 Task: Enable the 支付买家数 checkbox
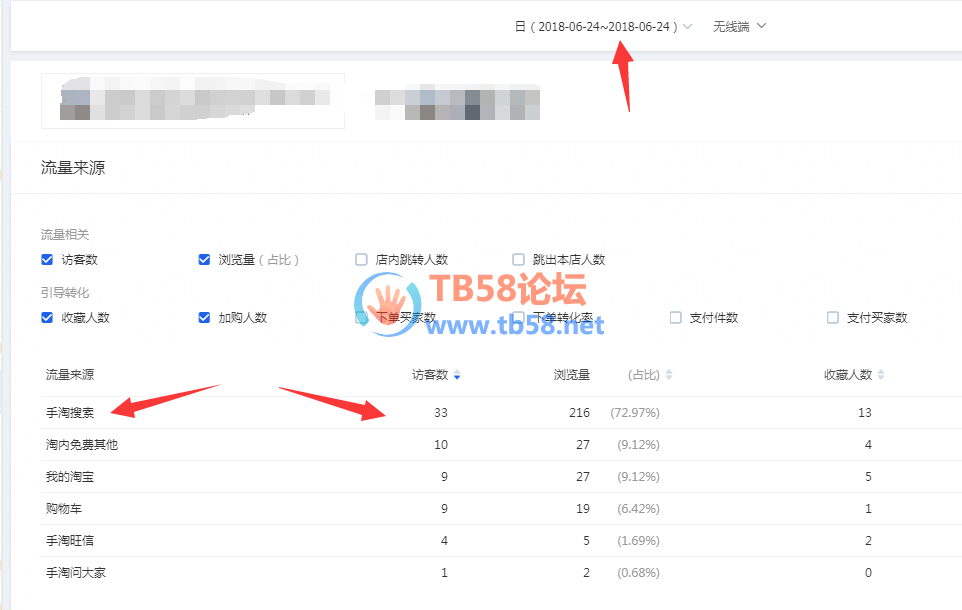833,318
